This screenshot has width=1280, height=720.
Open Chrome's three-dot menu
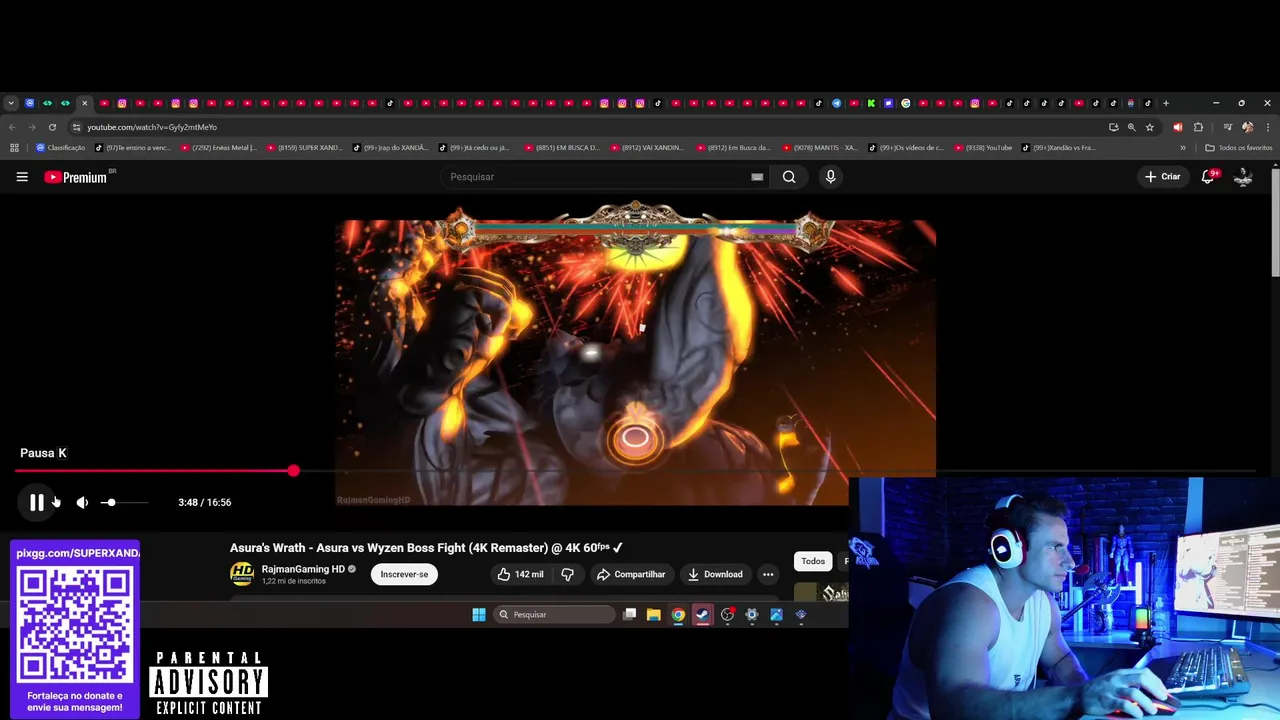pyautogui.click(x=1268, y=127)
